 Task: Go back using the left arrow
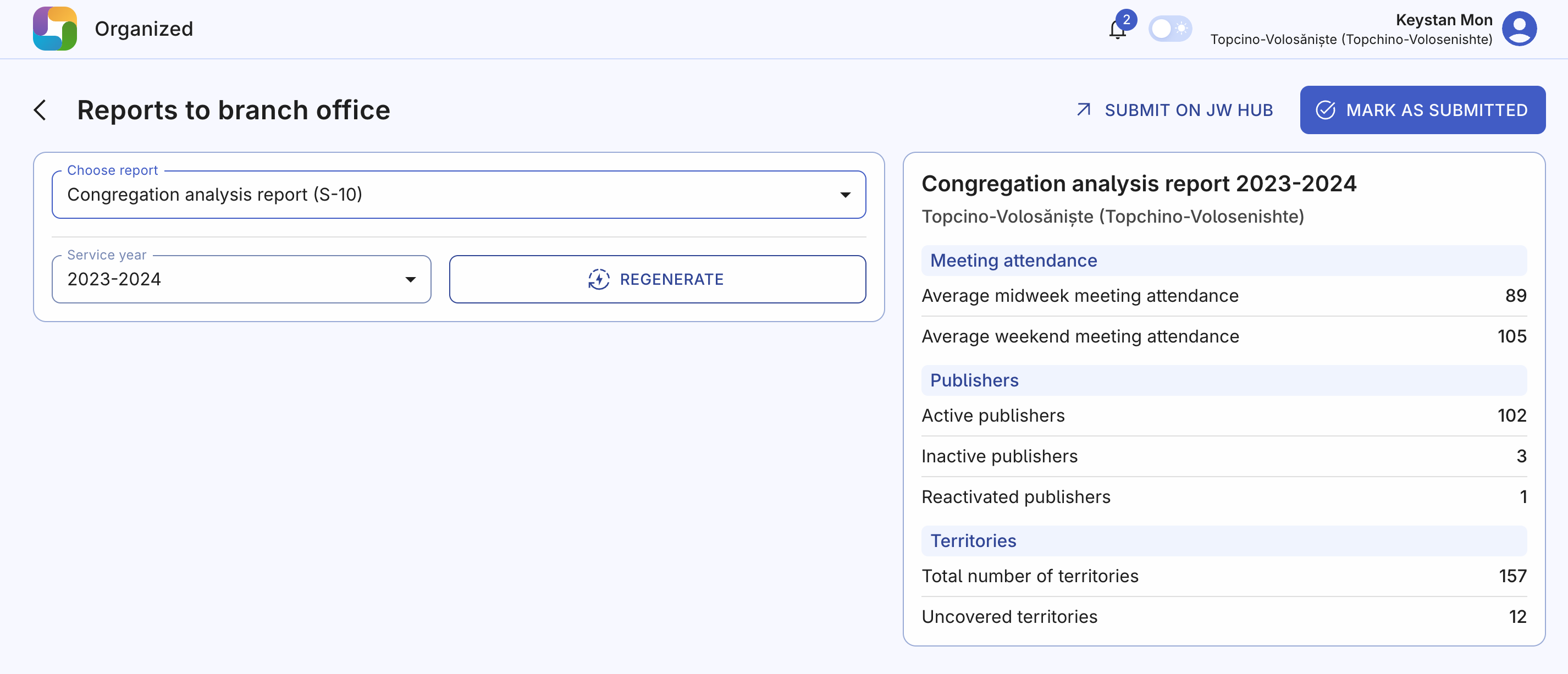[x=40, y=110]
